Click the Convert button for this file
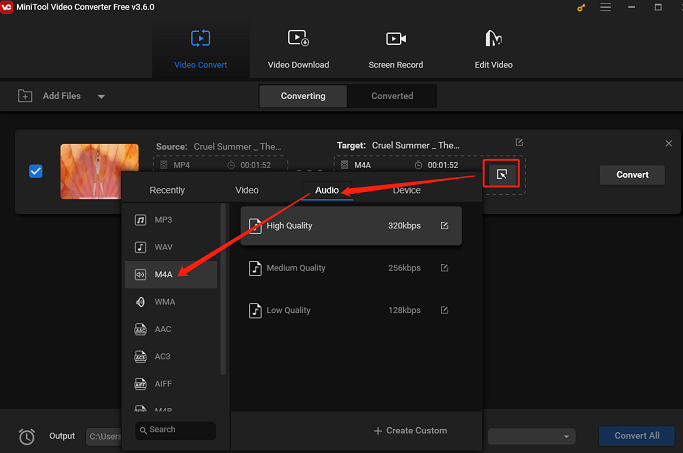The width and height of the screenshot is (683, 453). pos(632,175)
